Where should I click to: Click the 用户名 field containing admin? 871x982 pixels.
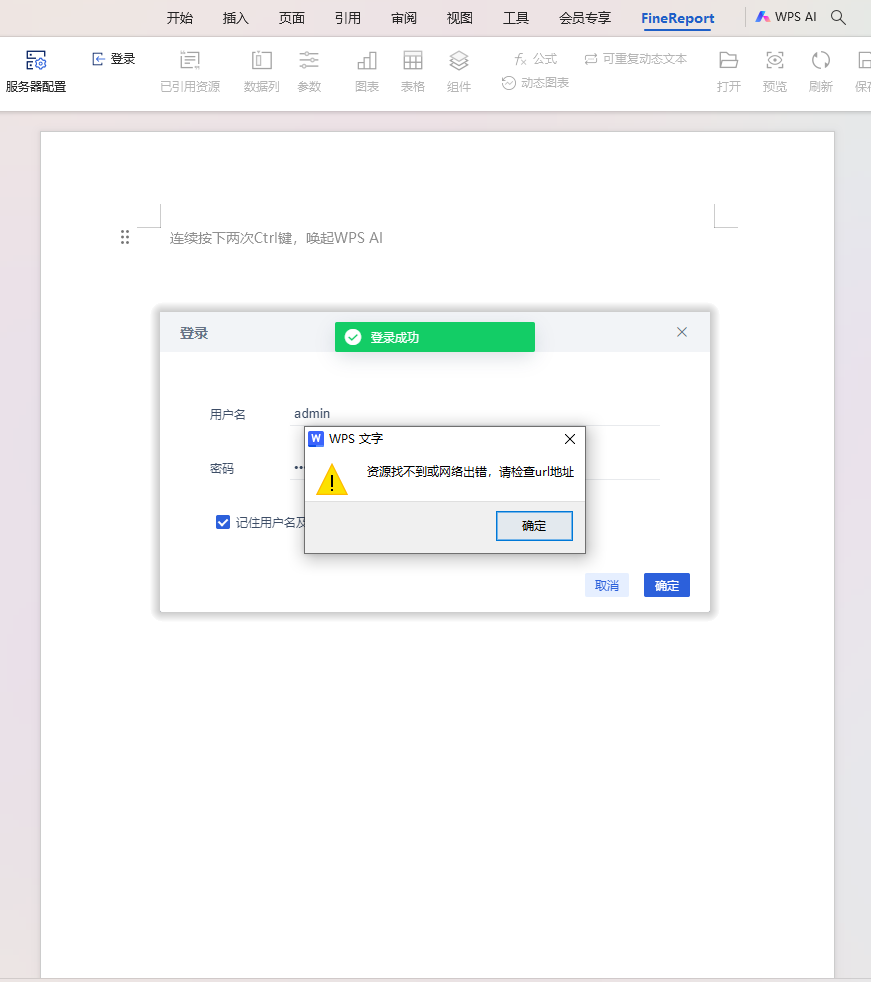click(475, 413)
